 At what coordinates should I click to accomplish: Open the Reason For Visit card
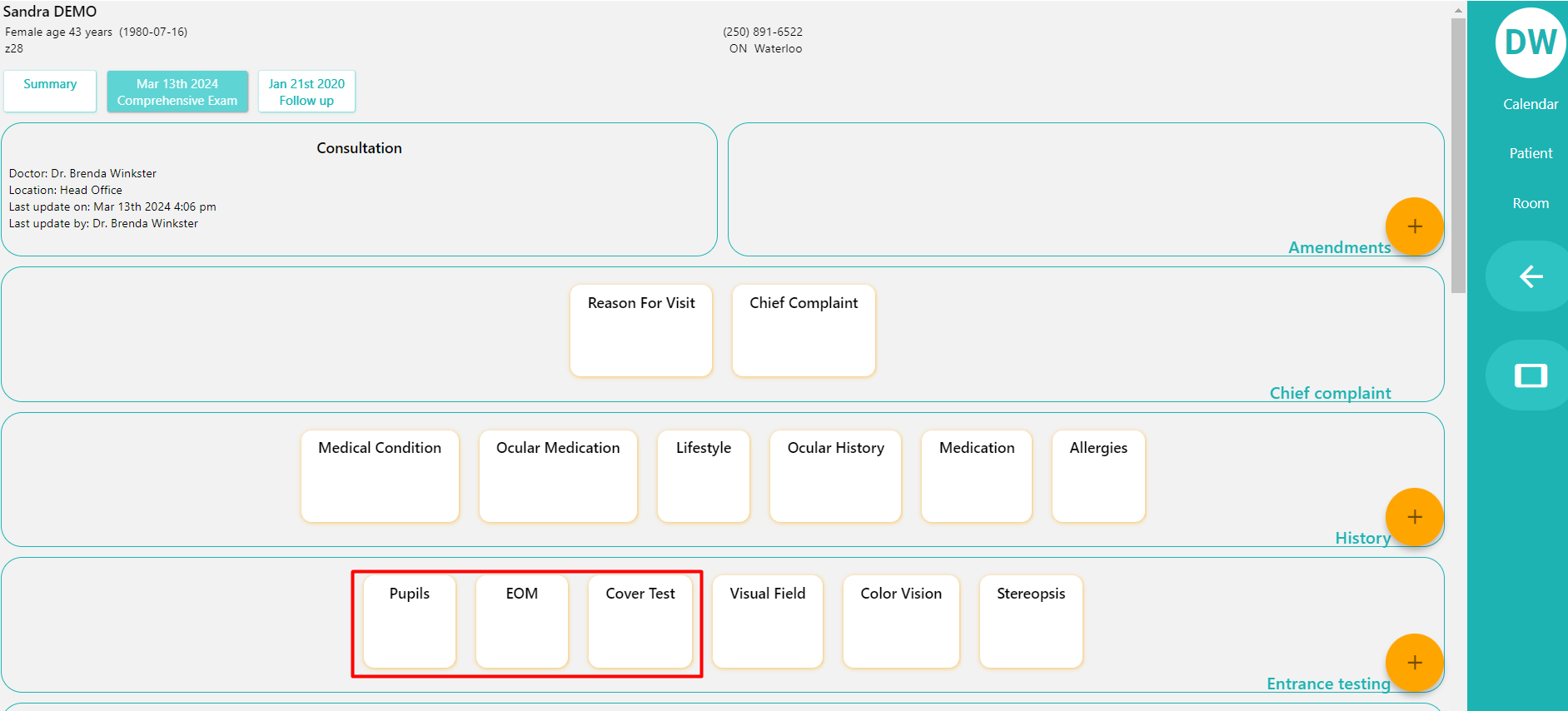click(641, 331)
